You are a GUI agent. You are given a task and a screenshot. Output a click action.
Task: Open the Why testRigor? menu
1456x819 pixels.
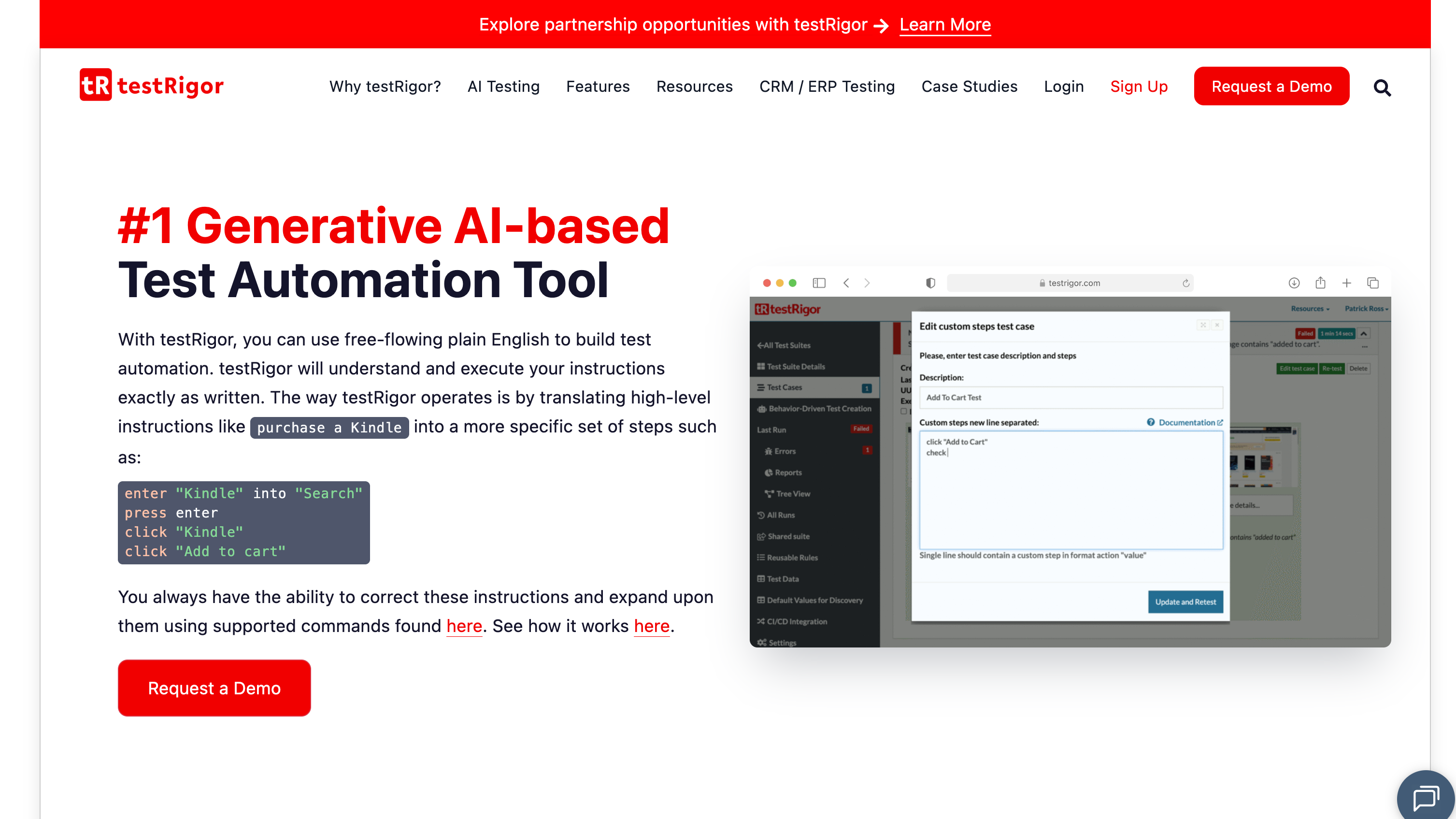385,86
